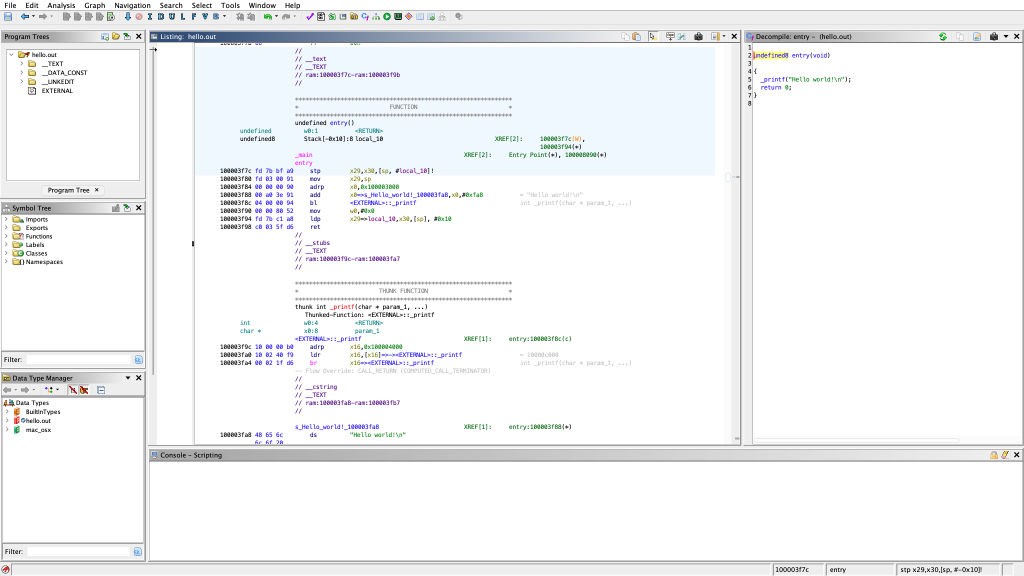
Task: Expand the Functions folder in Symbol Tree
Action: pyautogui.click(x=6, y=236)
